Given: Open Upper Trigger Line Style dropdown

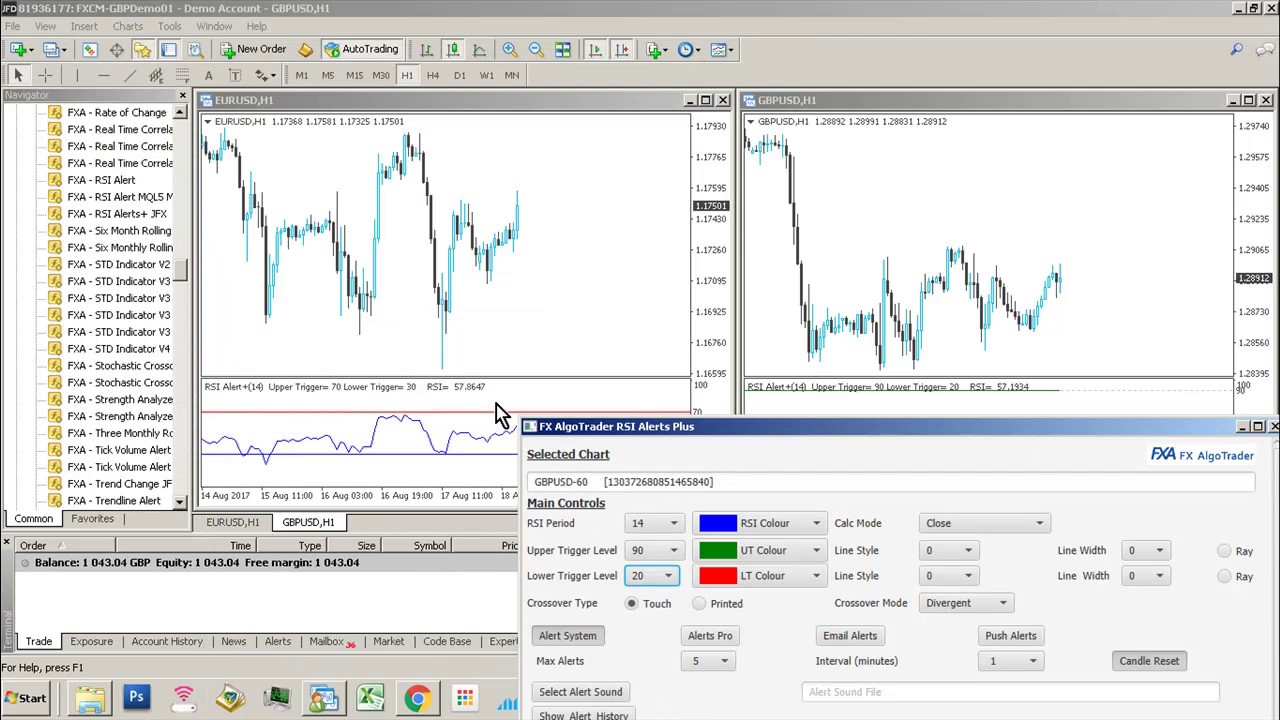Looking at the screenshot, I should 948,550.
